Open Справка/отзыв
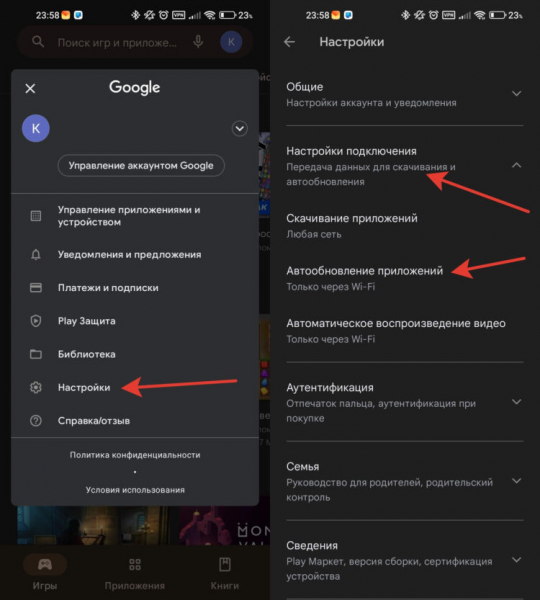Image resolution: width=540 pixels, height=600 pixels. [135, 421]
